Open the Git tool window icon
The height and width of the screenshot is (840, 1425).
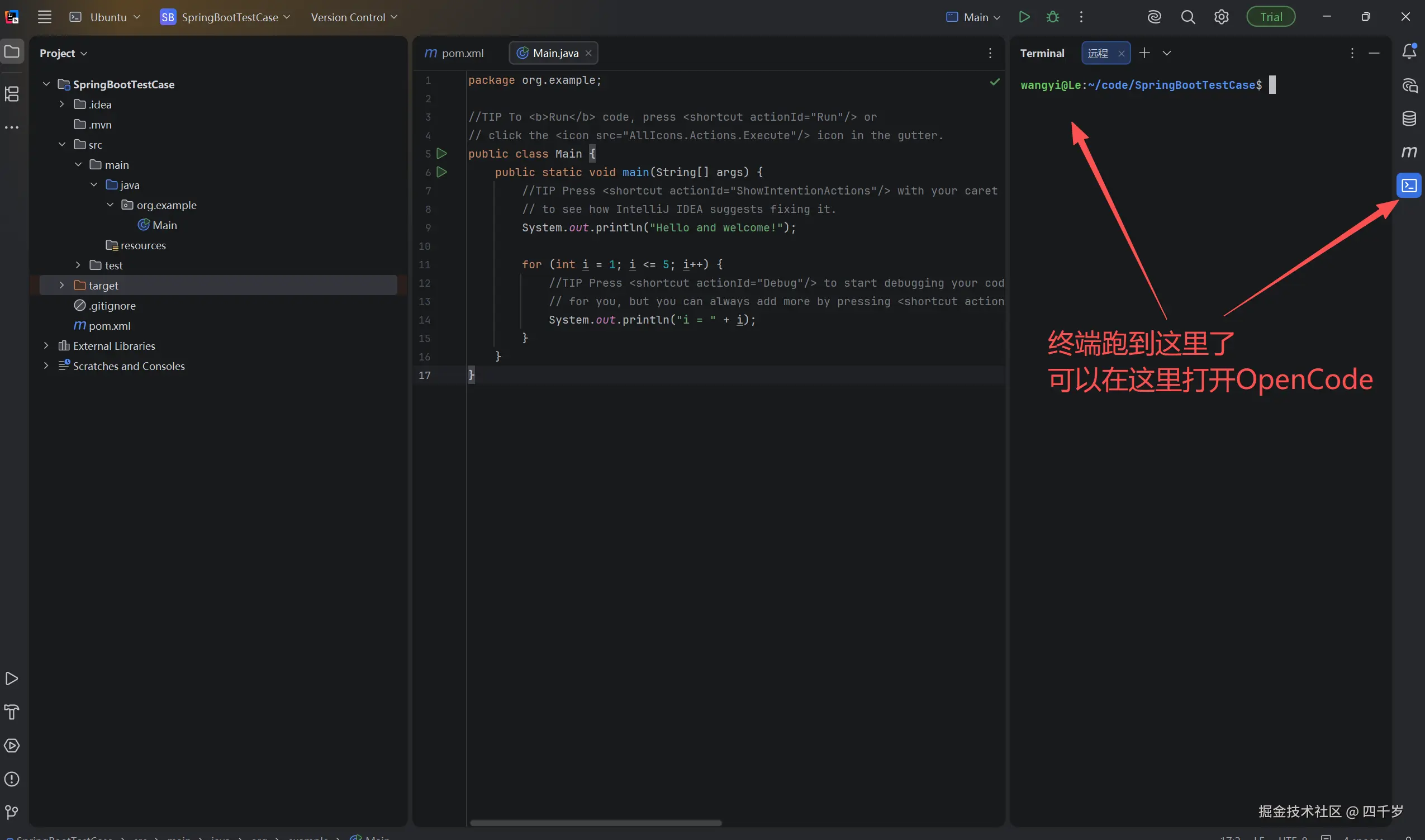coord(11,813)
